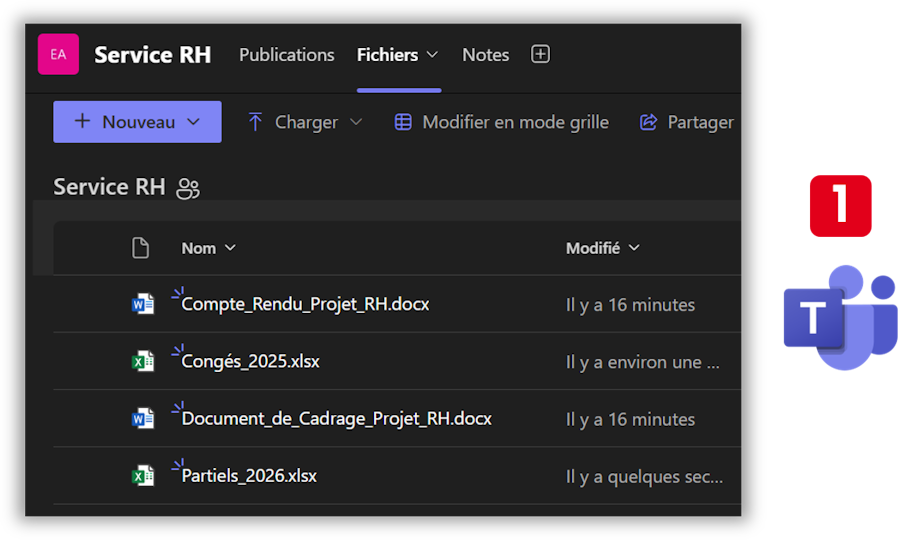Click the Partager share icon

click(x=648, y=122)
